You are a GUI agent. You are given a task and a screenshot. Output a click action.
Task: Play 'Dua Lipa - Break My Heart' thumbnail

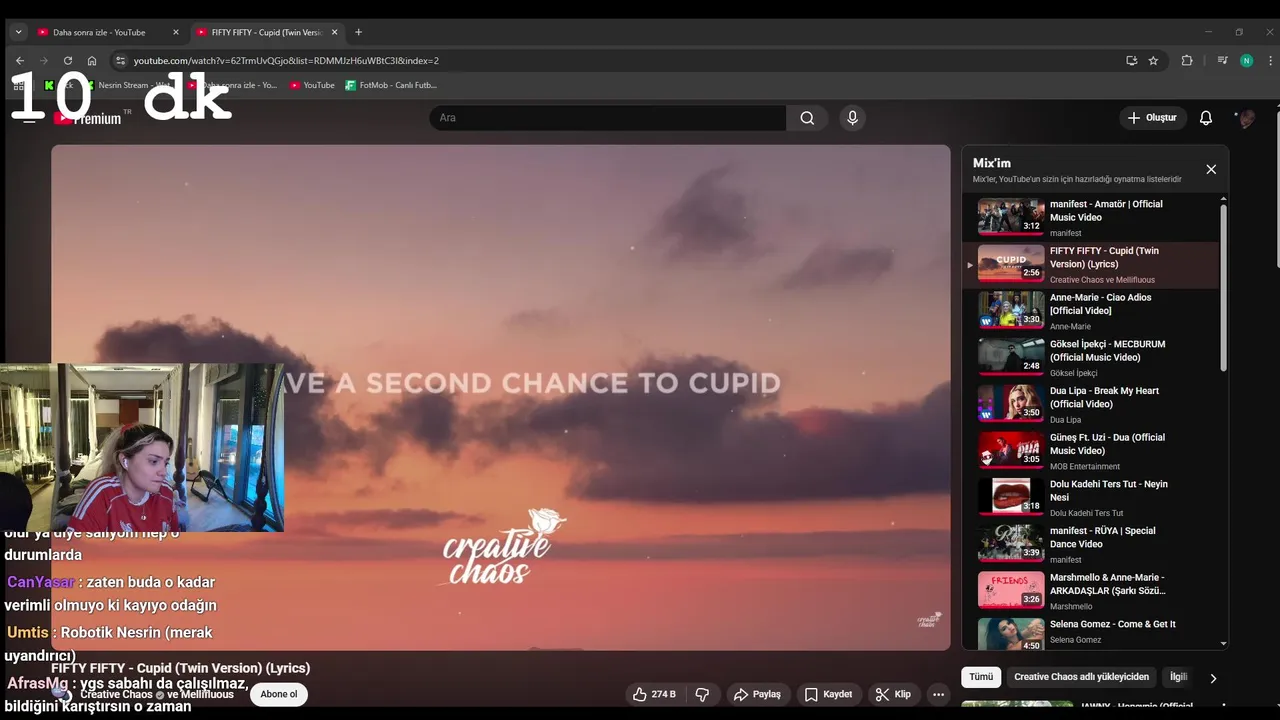coord(1011,404)
